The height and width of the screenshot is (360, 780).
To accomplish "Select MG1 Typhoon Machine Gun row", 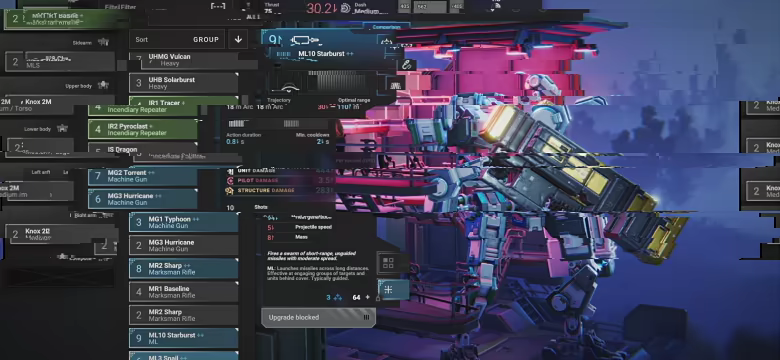I will coord(184,222).
